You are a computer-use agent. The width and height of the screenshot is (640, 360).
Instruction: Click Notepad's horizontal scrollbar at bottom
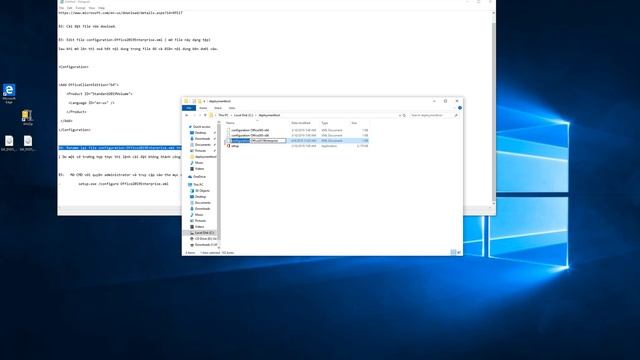point(276,209)
